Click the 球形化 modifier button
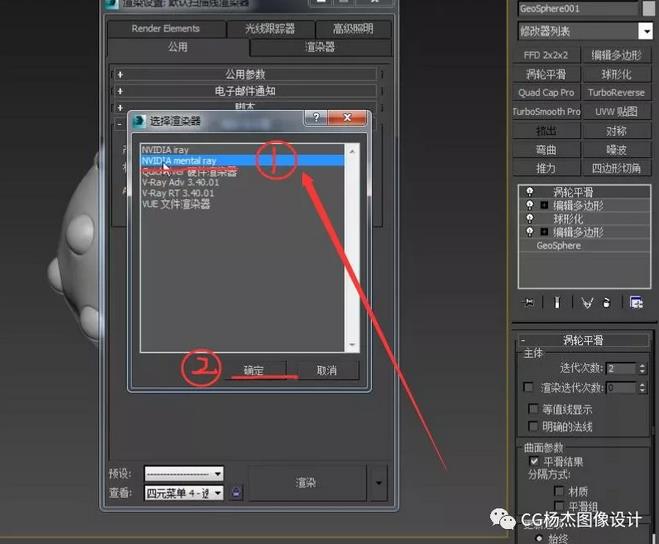The height and width of the screenshot is (544, 659). 616,74
